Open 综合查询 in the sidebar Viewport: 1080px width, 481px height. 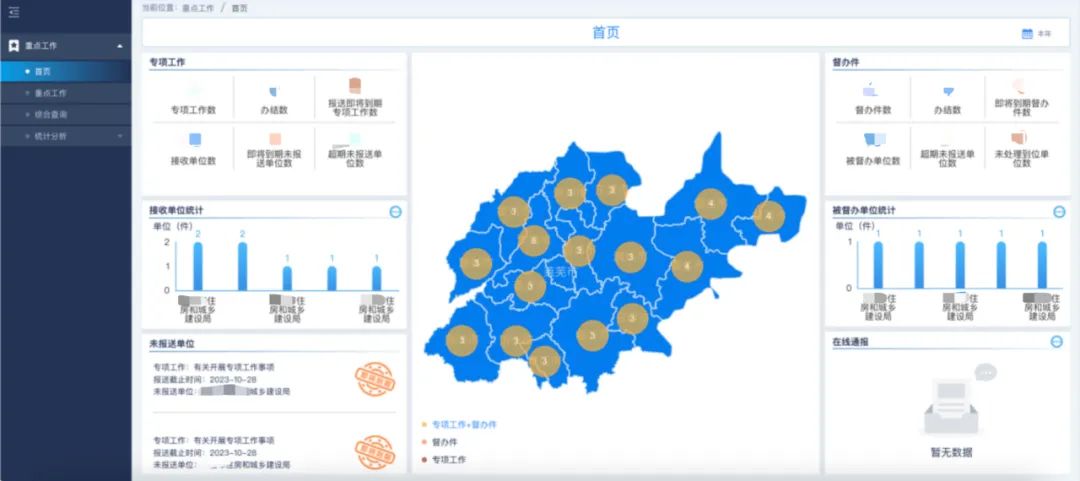50,114
